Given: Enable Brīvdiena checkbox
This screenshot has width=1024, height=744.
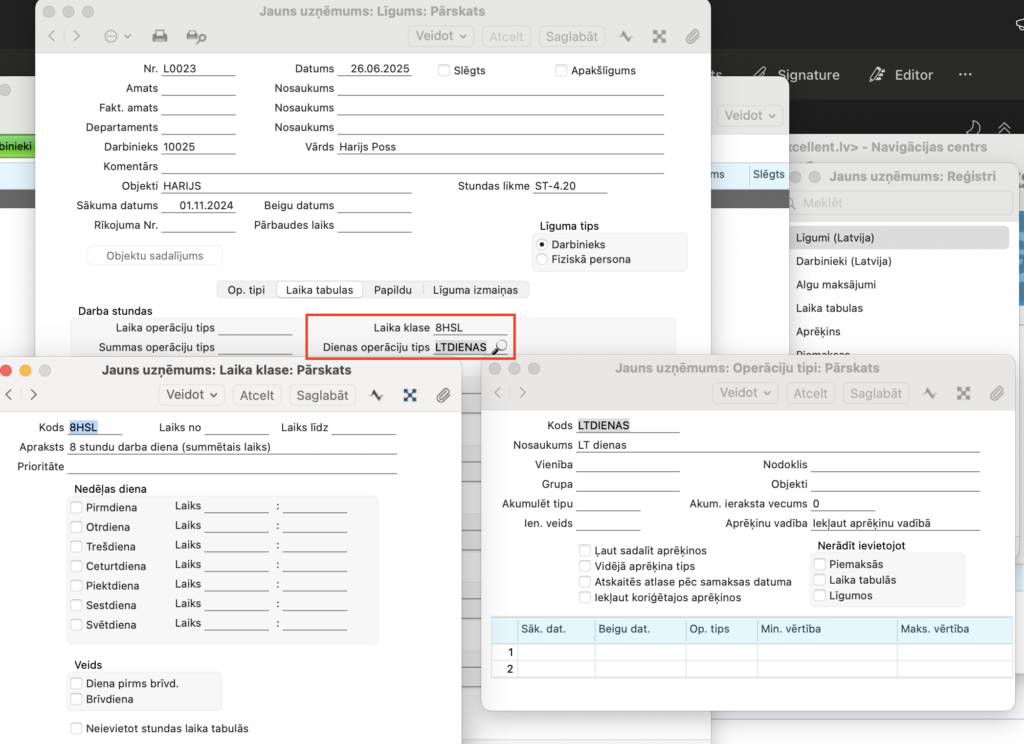Looking at the screenshot, I should [x=76, y=699].
